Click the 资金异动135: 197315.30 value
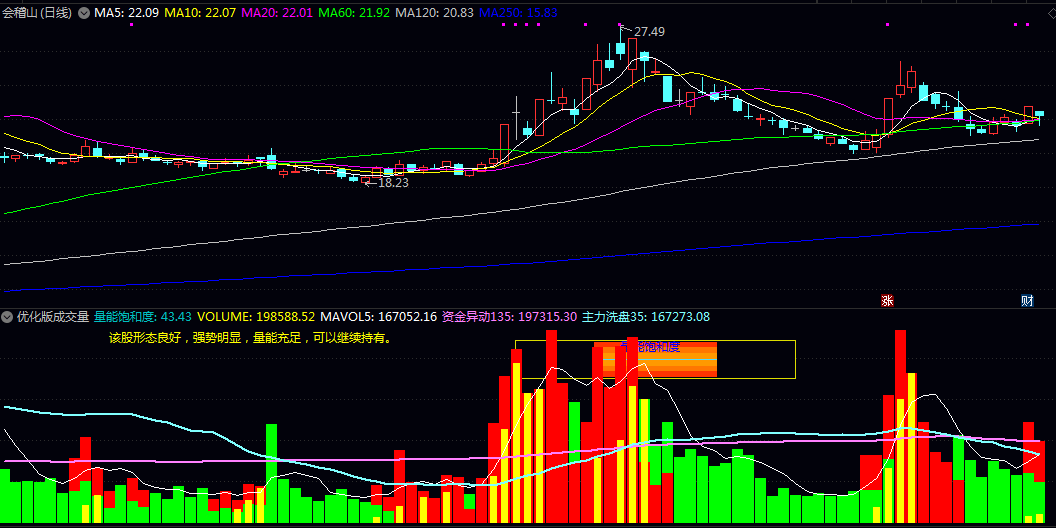The height and width of the screenshot is (528, 1056). click(x=509, y=317)
